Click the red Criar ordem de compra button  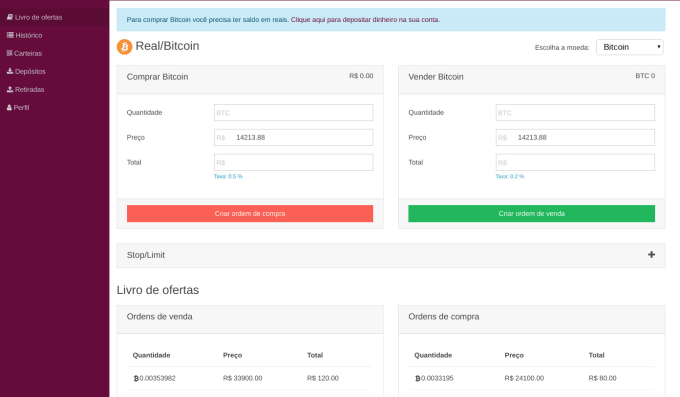point(250,213)
